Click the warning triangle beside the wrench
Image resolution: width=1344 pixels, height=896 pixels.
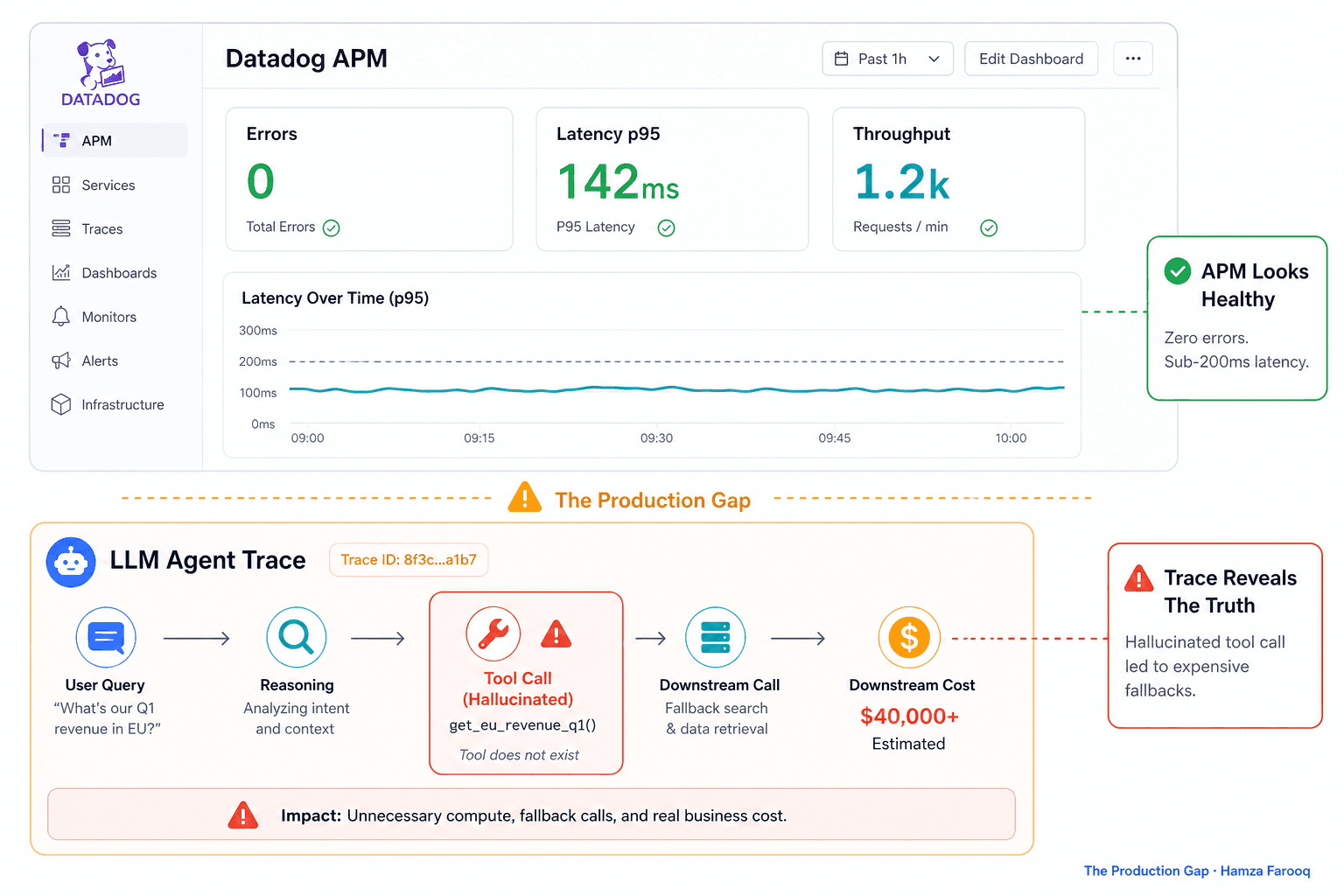[x=556, y=633]
